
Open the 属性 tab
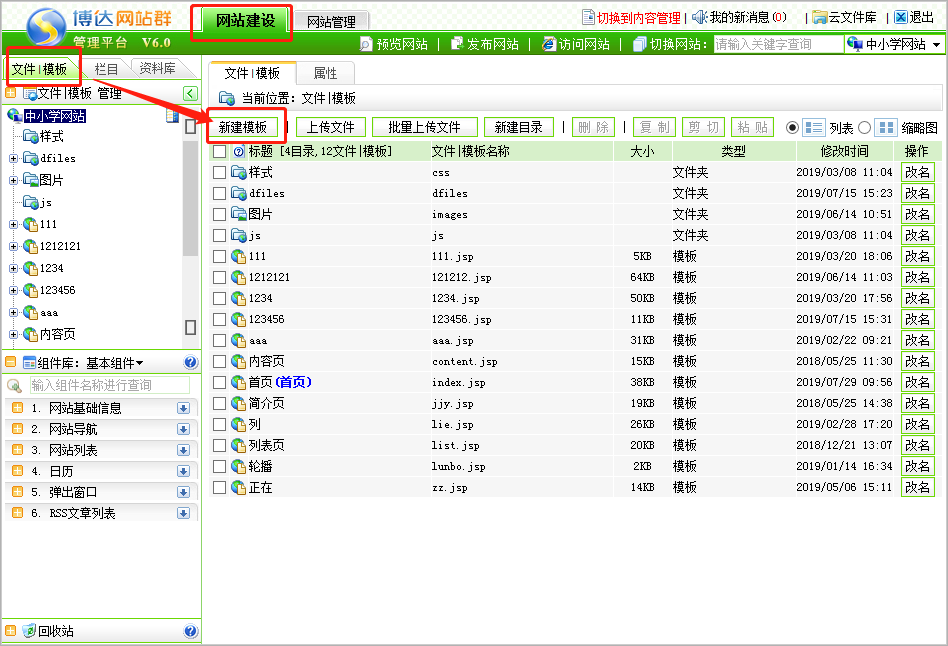coord(325,73)
